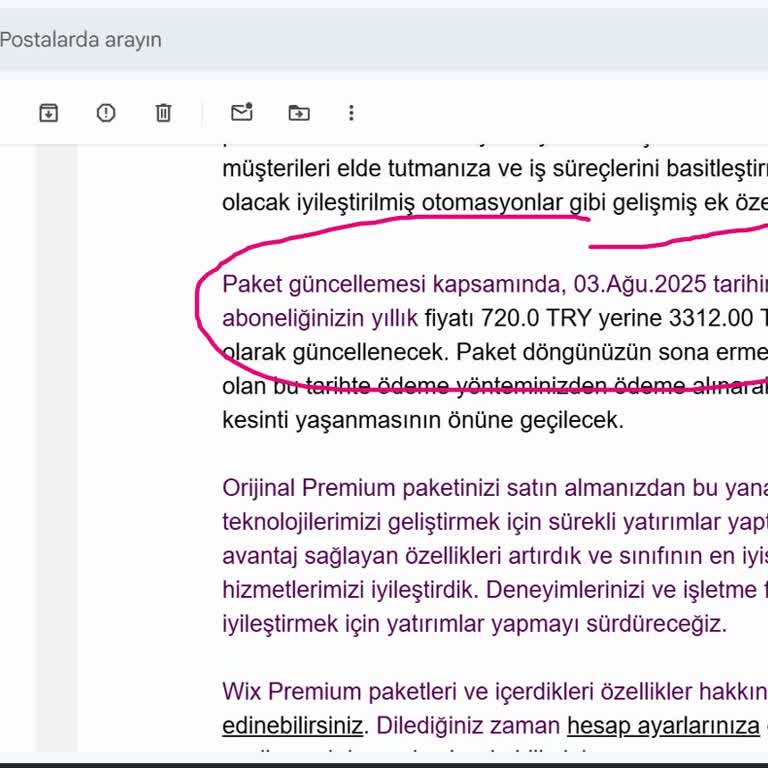Viewport: 768px width, 768px height.
Task: Click the text 'Orijinal Premium paketinizi satın almanızdan'
Action: pos(454,488)
